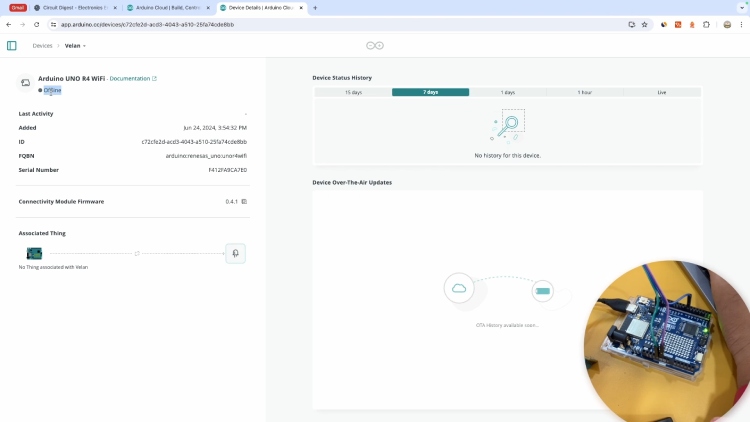Open the browser extensions puzzle icon
This screenshot has height=422, width=750.
(706, 24)
